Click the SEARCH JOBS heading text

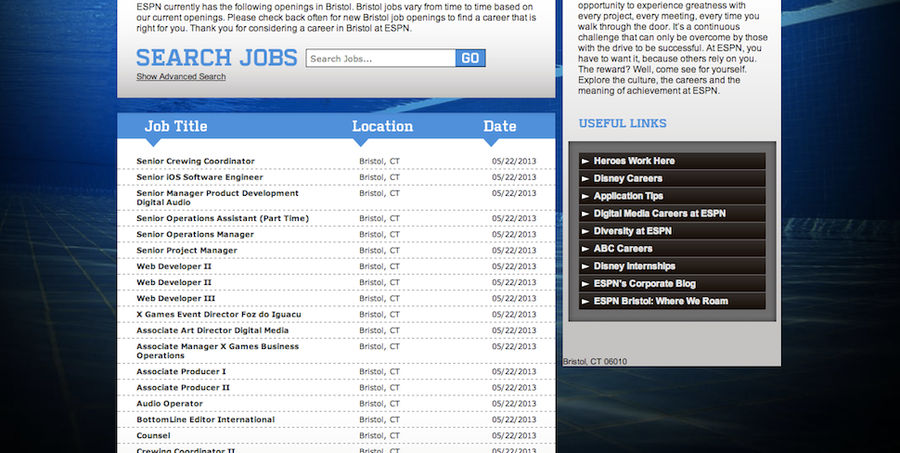click(217, 57)
